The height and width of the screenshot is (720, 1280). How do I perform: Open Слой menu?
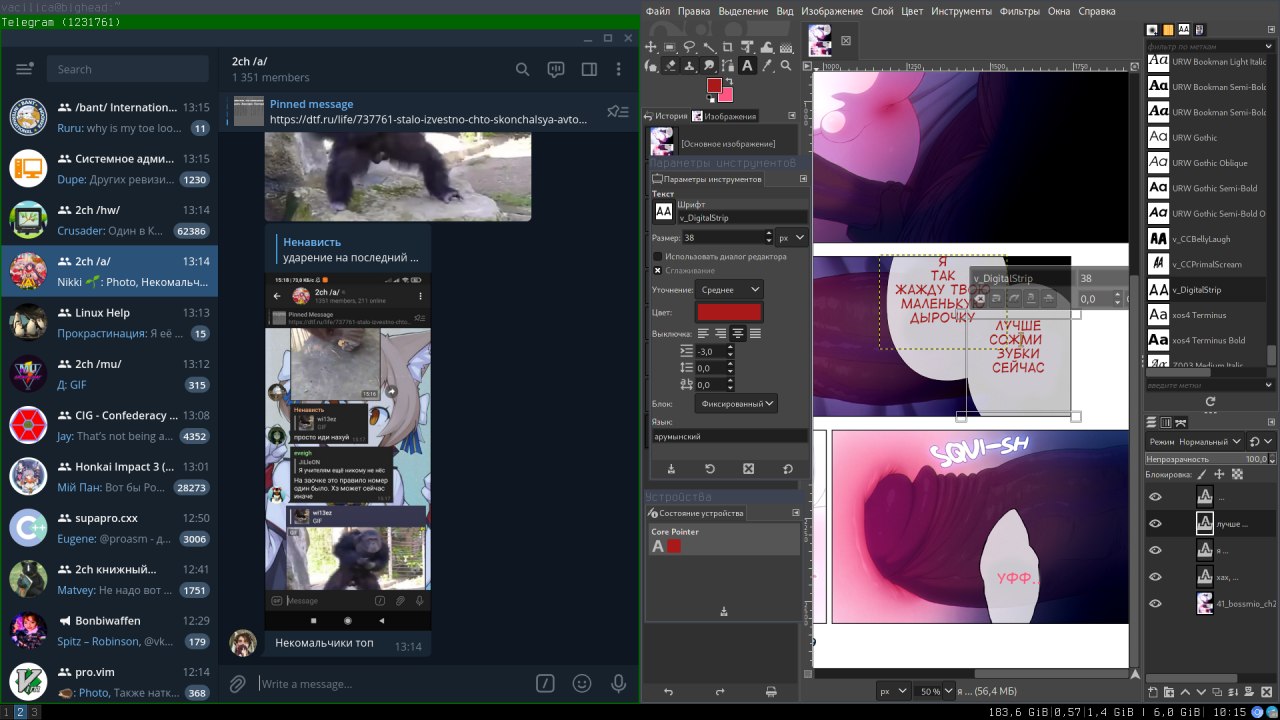(882, 11)
